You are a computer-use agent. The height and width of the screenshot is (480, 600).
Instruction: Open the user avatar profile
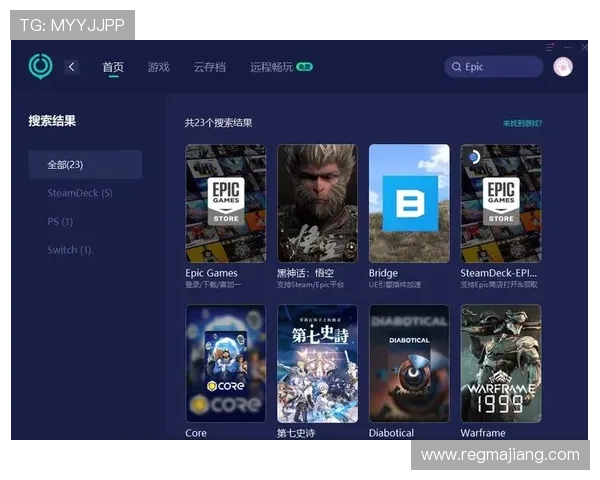tap(562, 67)
